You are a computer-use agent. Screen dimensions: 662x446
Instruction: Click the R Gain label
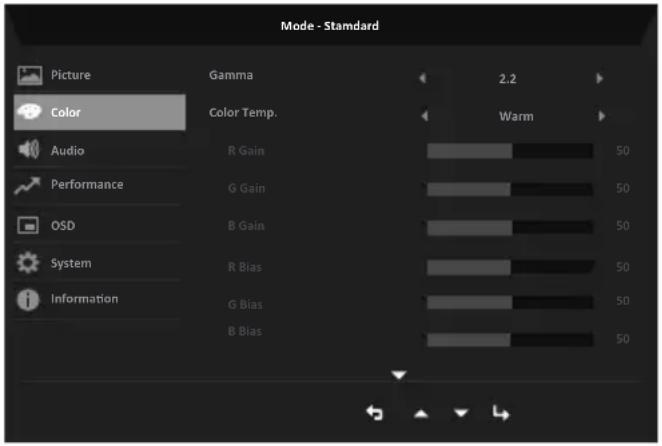pos(246,151)
